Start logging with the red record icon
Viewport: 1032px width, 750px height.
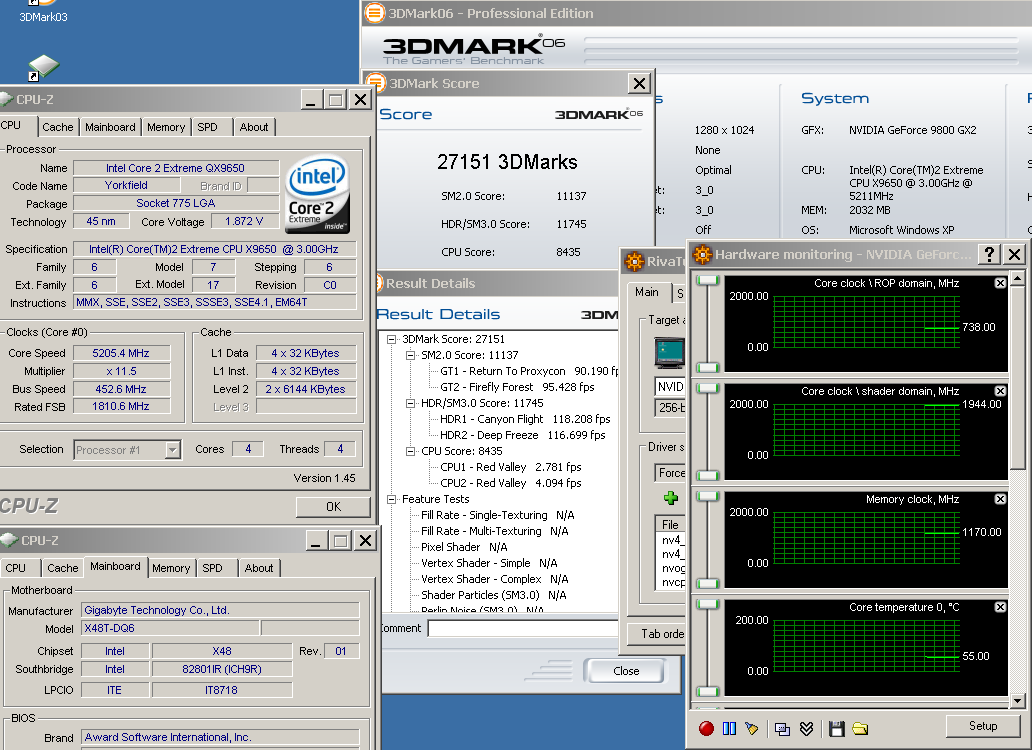[706, 728]
